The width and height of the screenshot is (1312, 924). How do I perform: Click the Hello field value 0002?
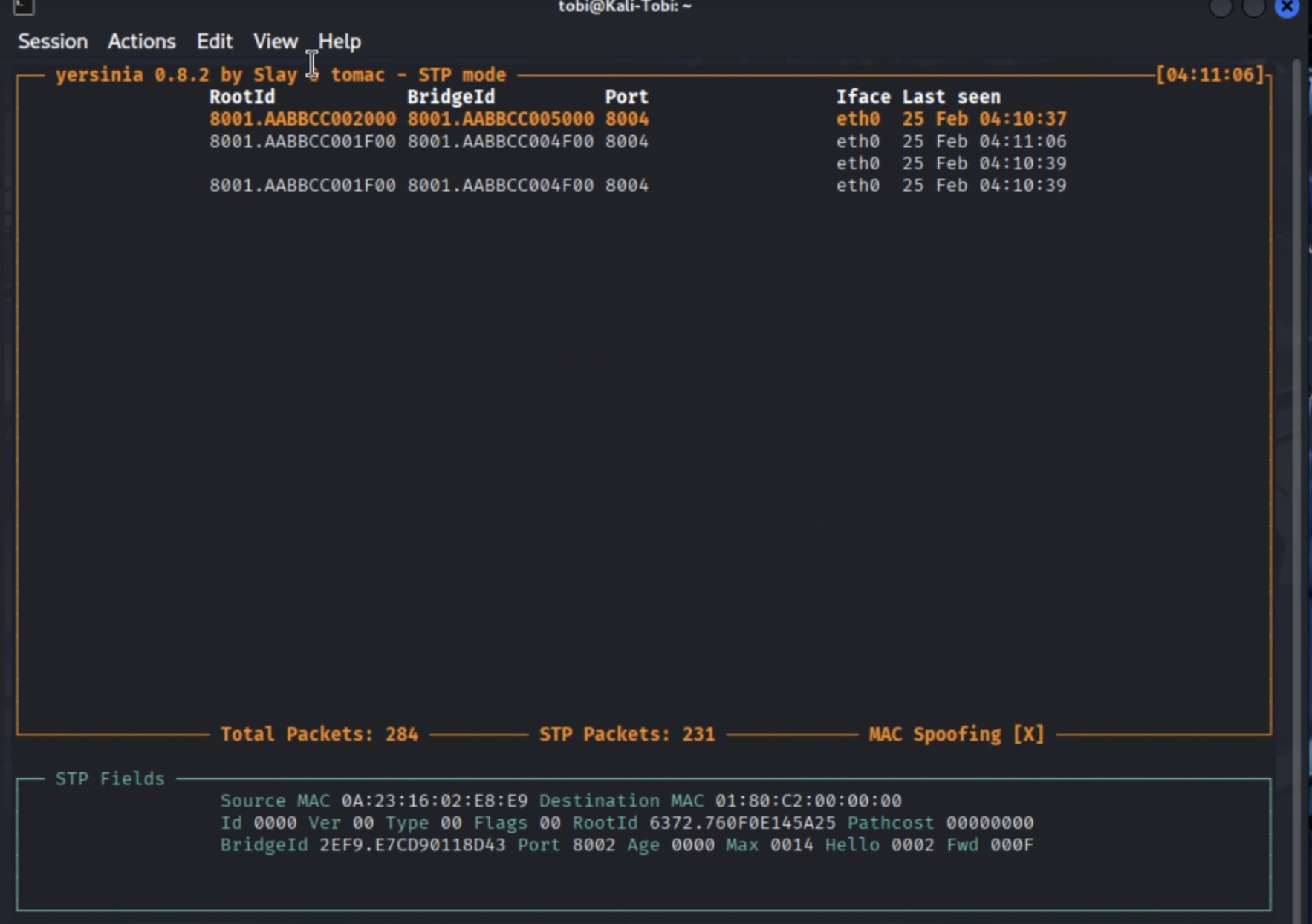[912, 845]
